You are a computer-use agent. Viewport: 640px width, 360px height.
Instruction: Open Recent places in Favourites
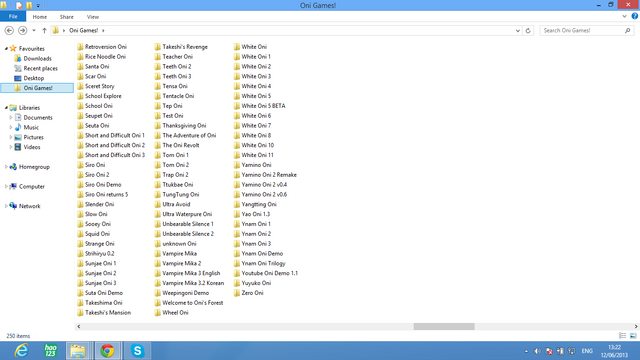coord(40,68)
